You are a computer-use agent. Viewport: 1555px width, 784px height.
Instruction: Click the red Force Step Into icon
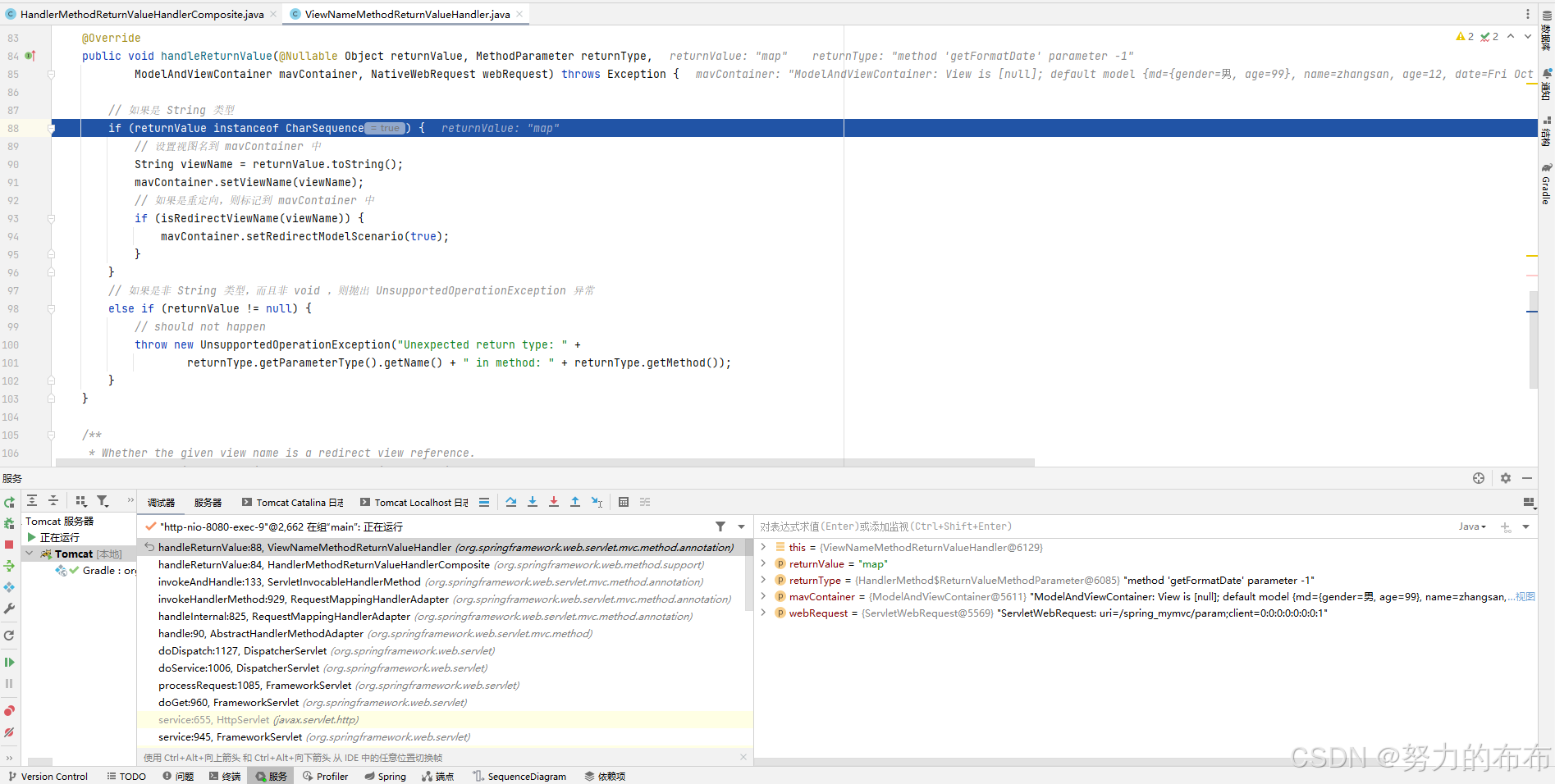[554, 502]
